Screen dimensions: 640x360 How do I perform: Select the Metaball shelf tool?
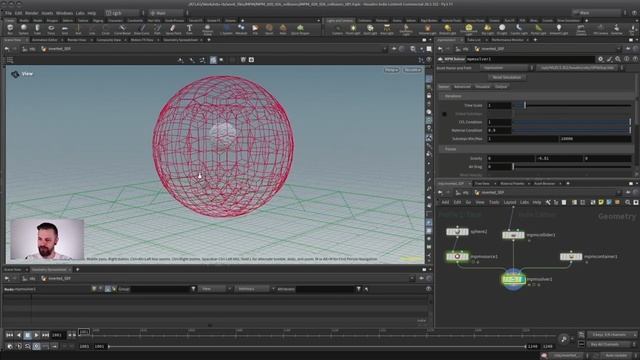[x=241, y=29]
